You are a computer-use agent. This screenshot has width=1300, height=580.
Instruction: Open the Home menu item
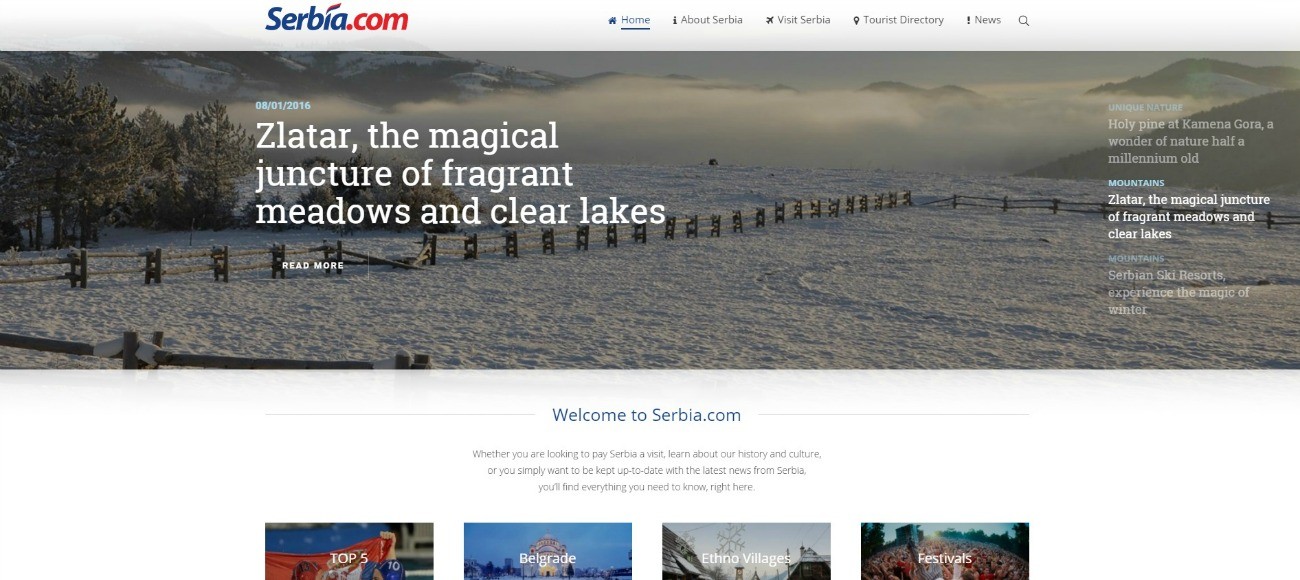(x=635, y=20)
